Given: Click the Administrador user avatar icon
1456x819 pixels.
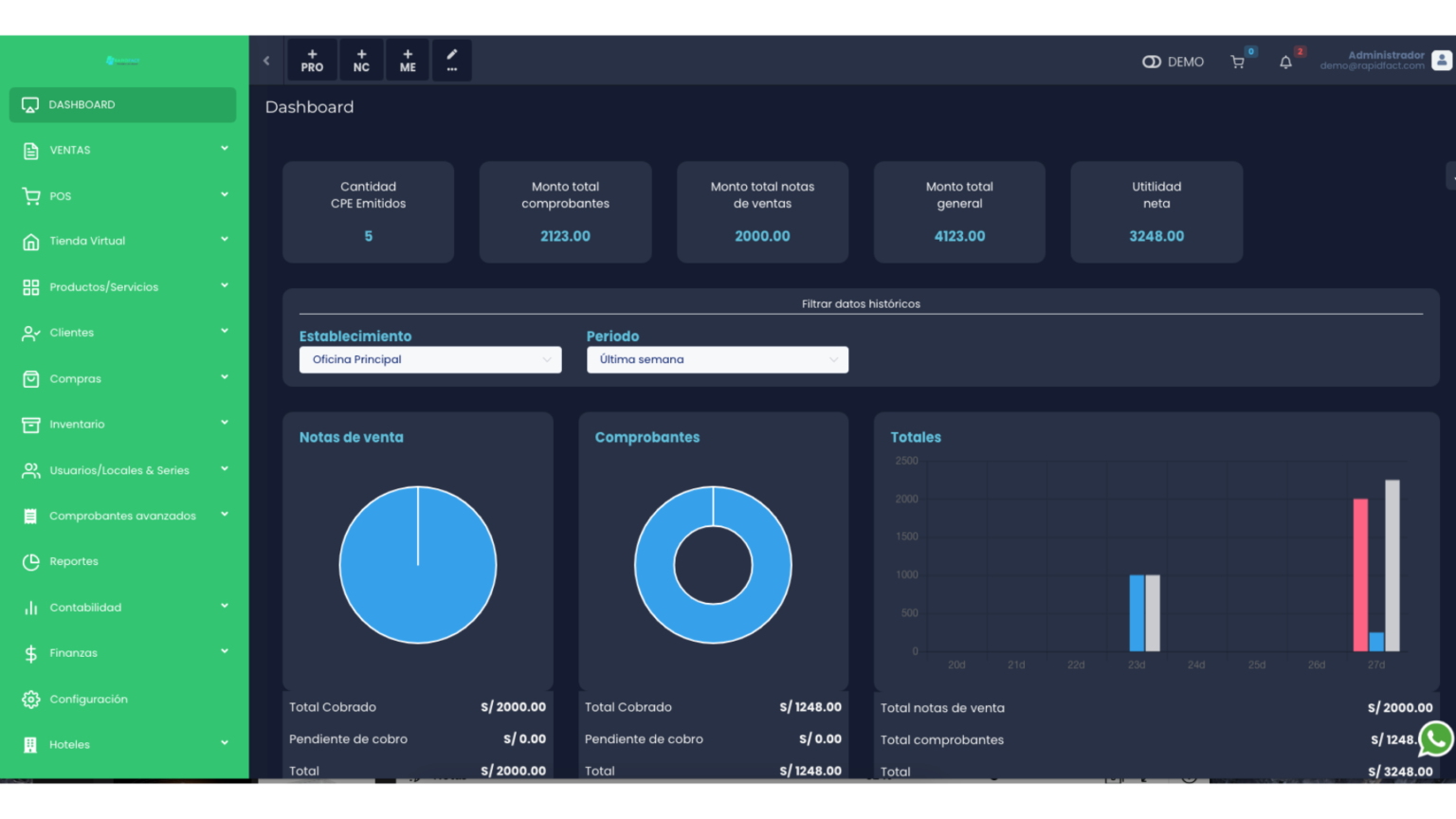Looking at the screenshot, I should (1441, 61).
